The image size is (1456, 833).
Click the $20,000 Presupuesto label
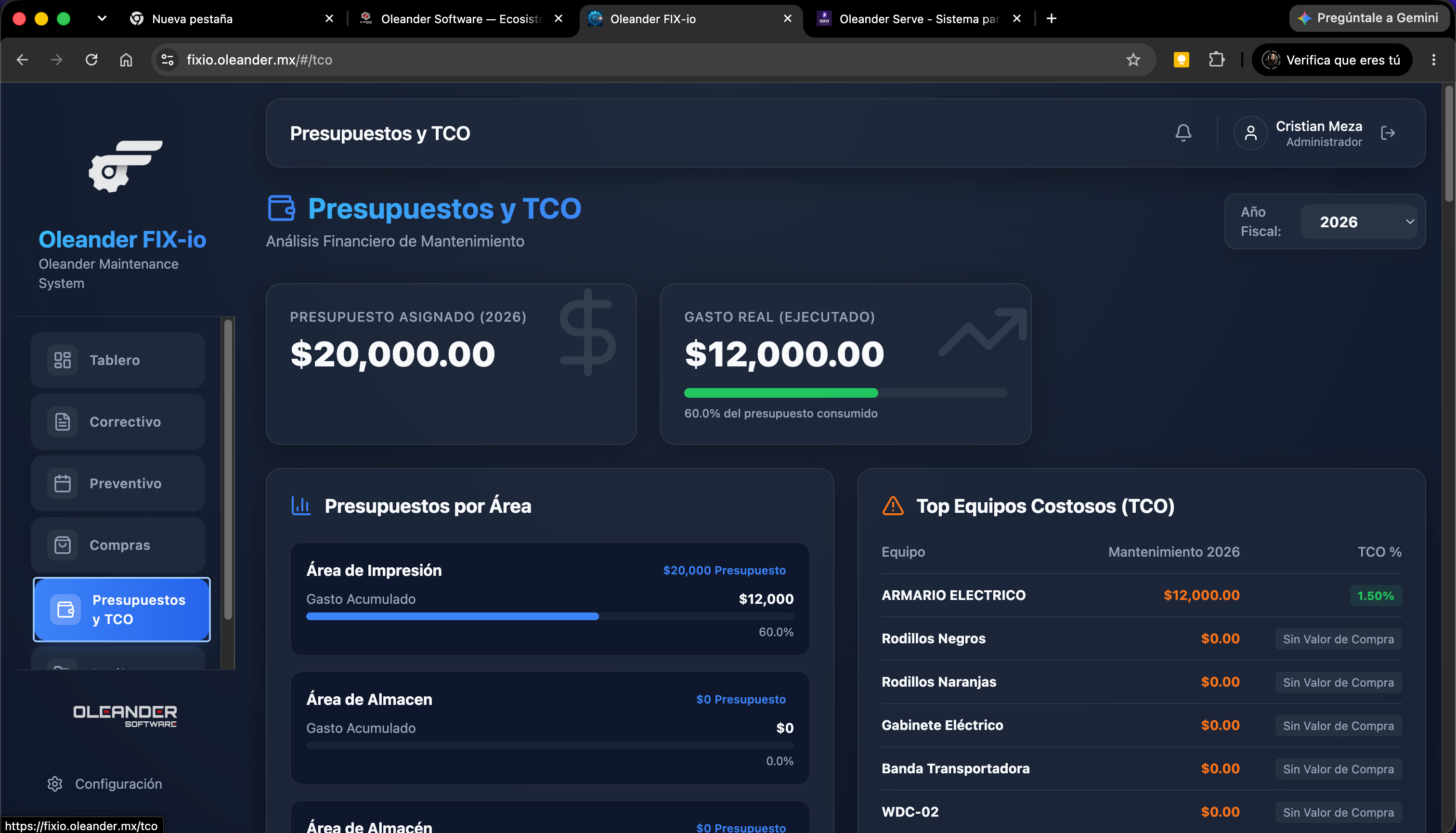coord(724,571)
